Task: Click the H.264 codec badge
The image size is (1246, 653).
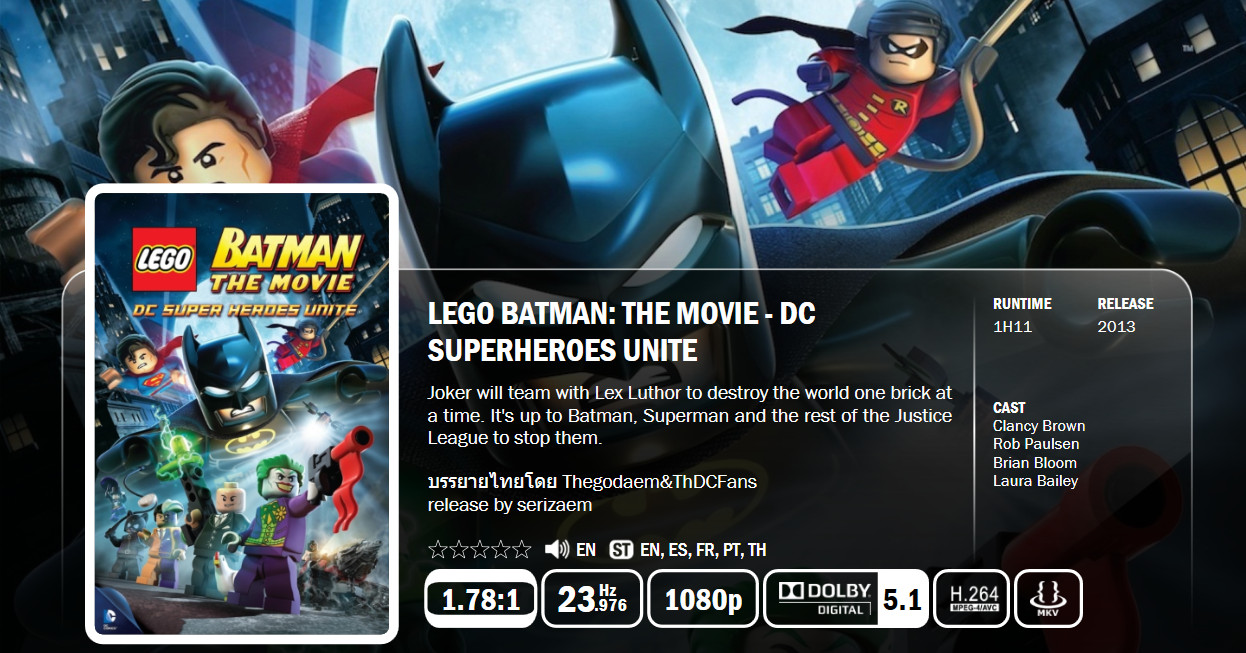Action: click(971, 599)
